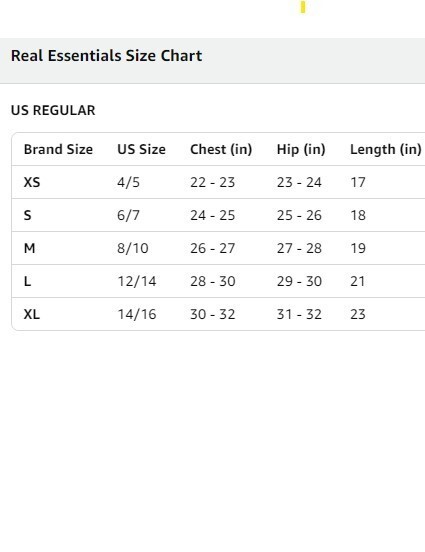Click the 22 - 23 chest measurement cell

pos(213,182)
